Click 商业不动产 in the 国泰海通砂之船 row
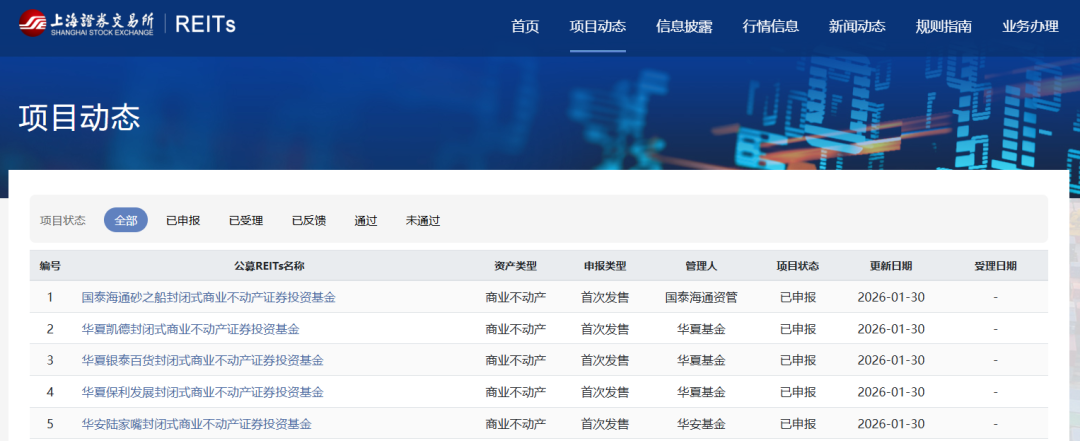Image resolution: width=1080 pixels, height=441 pixels. 516,298
